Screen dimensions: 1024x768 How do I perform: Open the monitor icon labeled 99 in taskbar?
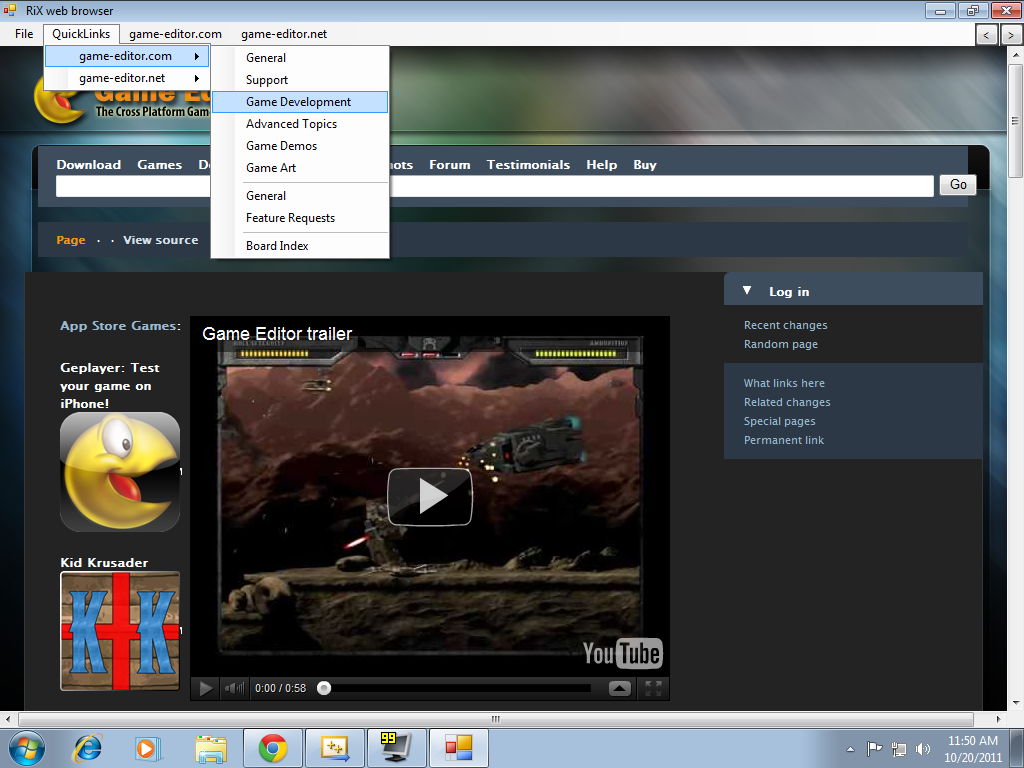click(396, 748)
